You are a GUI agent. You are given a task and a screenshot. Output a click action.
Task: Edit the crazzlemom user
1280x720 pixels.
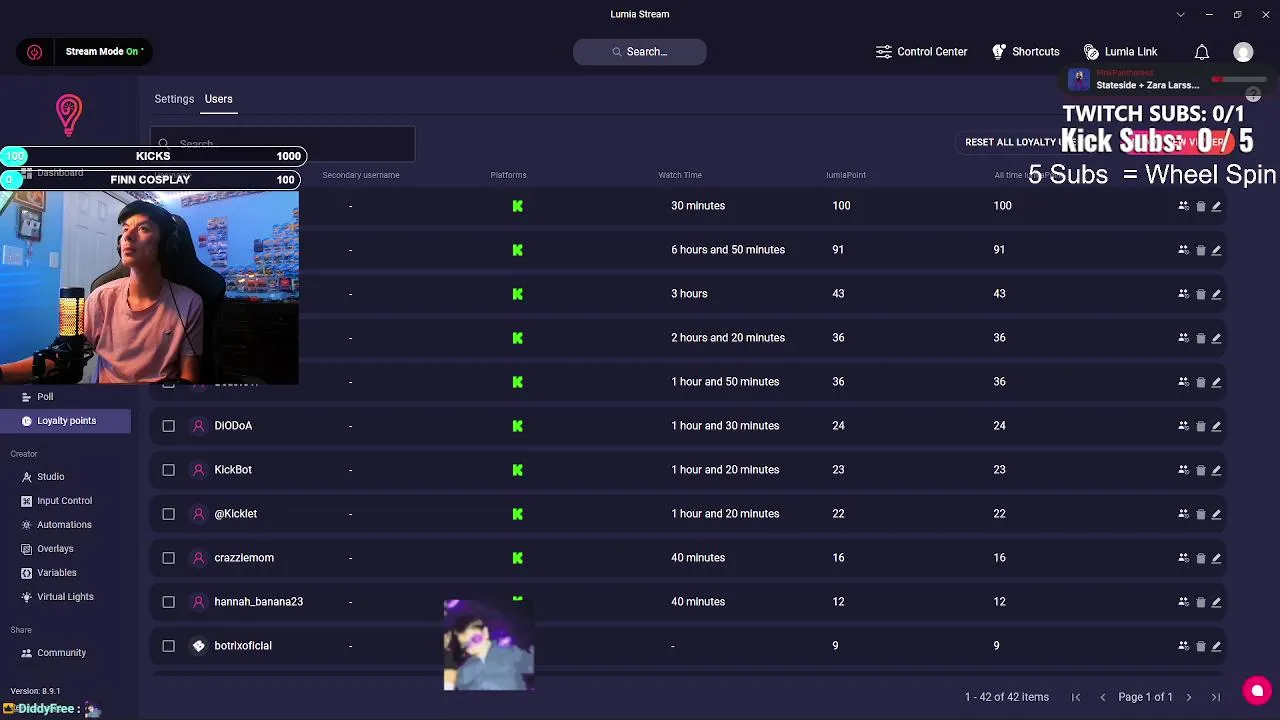click(x=1216, y=558)
